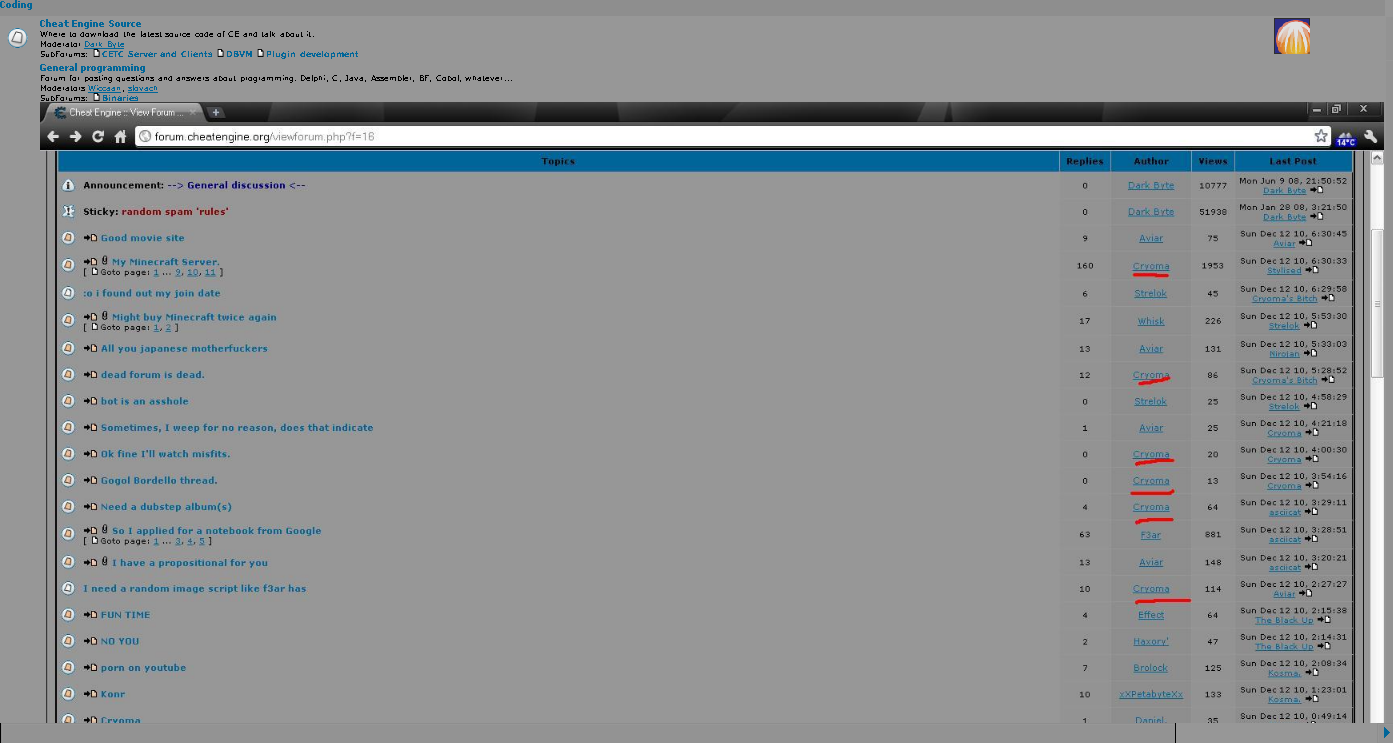Open author Brolock's profile link
This screenshot has width=1393, height=743.
click(x=1151, y=667)
